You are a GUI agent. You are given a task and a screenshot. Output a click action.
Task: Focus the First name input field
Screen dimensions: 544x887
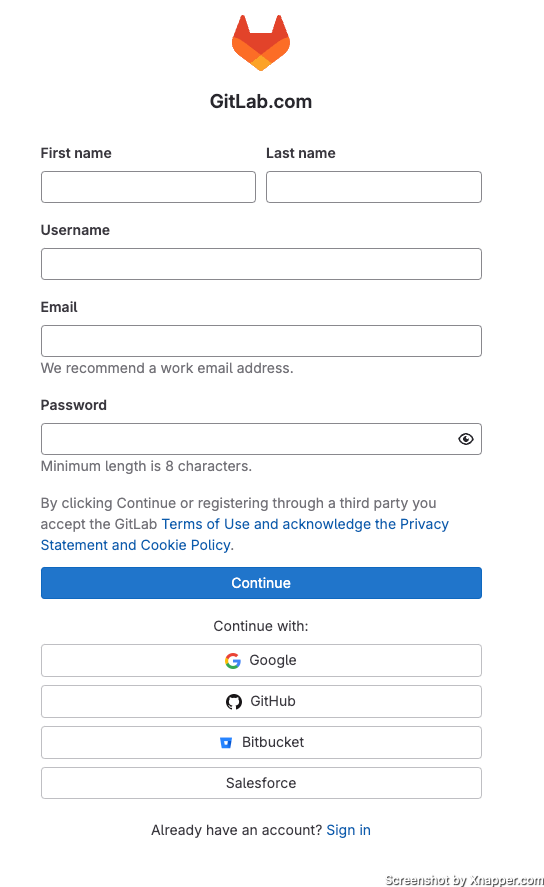point(148,187)
